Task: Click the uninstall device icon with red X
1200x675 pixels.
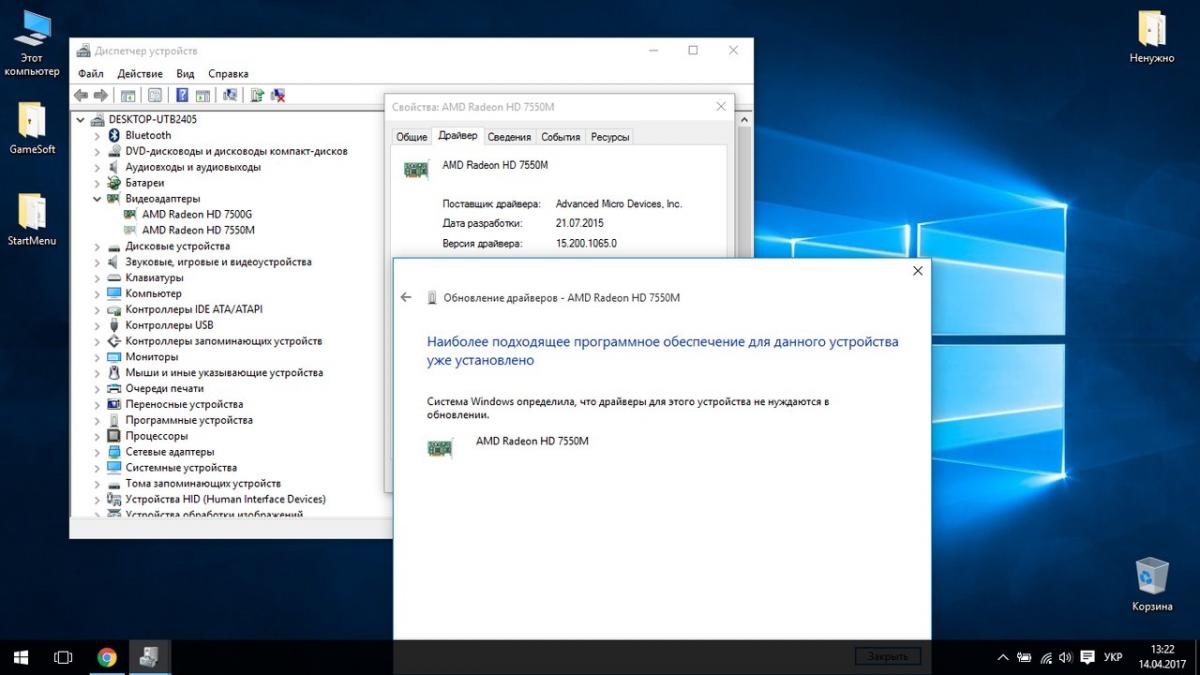Action: click(279, 96)
